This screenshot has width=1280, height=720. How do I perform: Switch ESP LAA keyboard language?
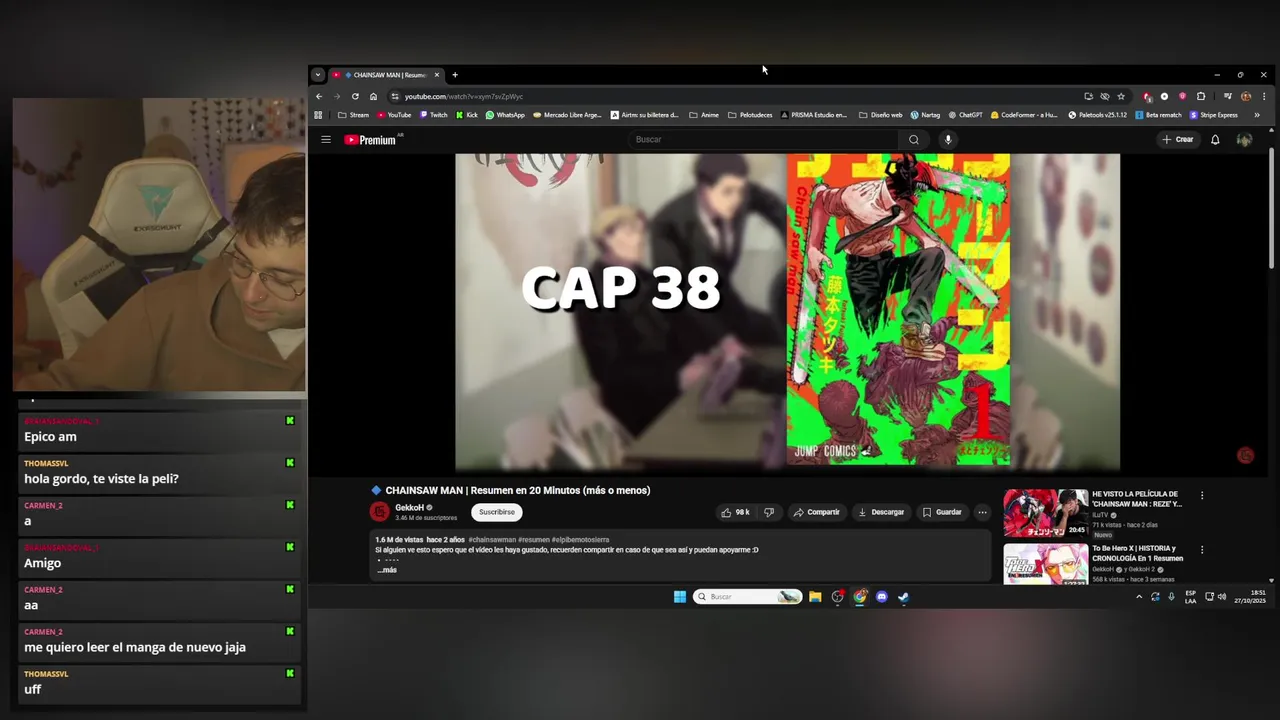coord(1190,597)
